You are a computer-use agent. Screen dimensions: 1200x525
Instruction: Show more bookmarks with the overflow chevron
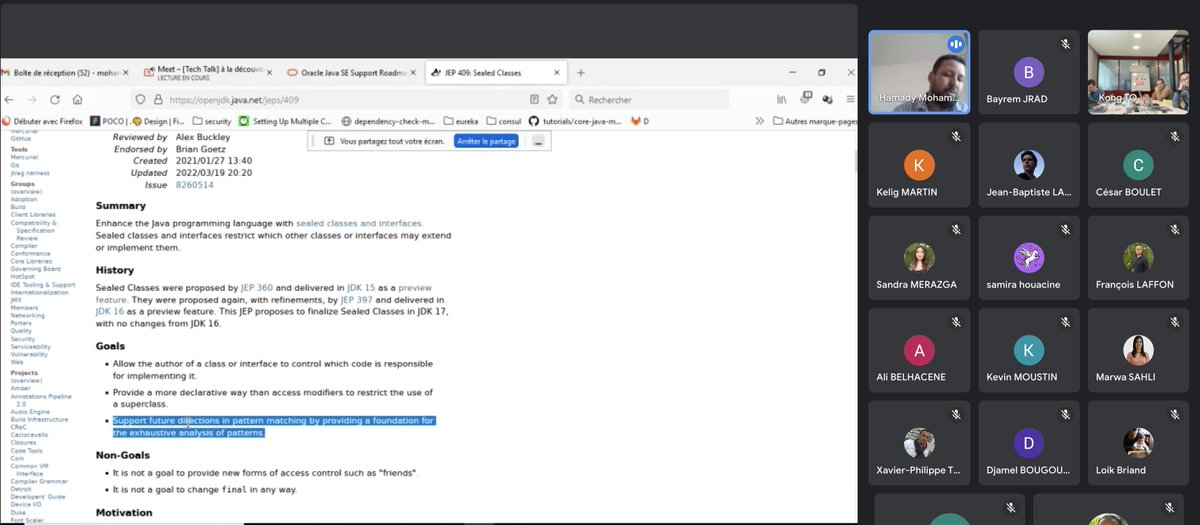[759, 121]
